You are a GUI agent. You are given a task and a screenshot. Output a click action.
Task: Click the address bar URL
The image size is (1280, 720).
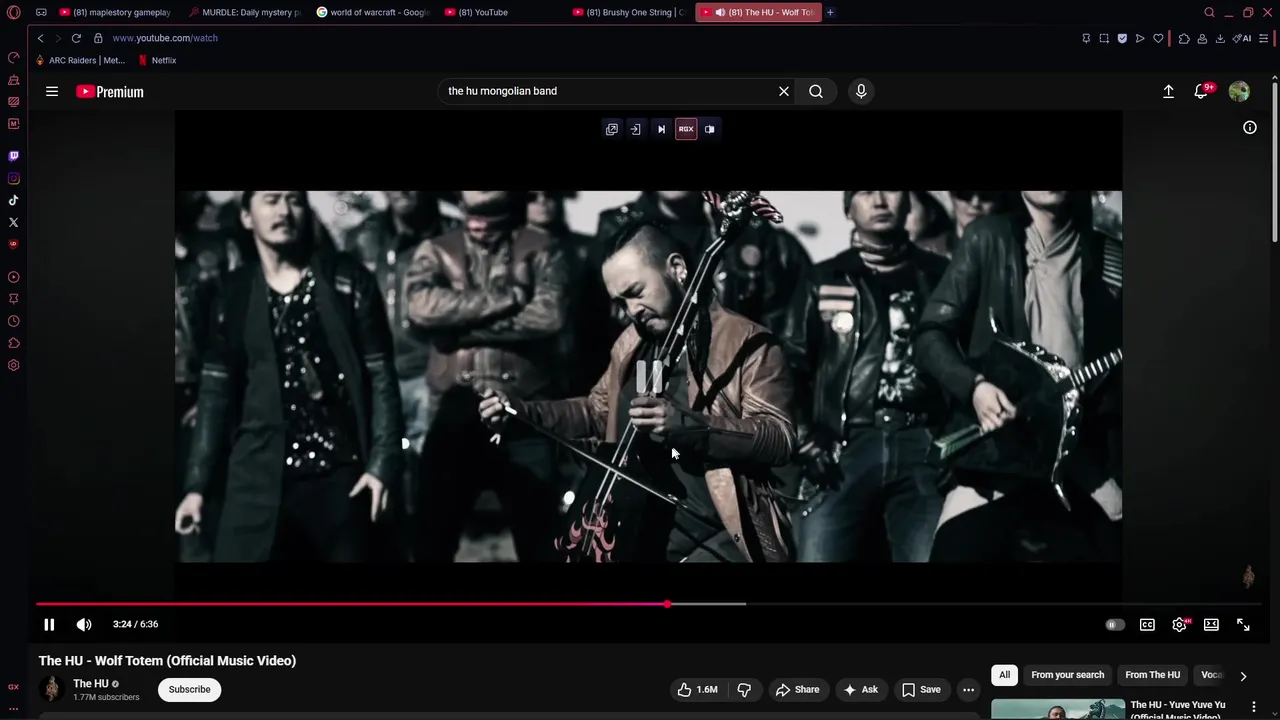click(x=165, y=38)
